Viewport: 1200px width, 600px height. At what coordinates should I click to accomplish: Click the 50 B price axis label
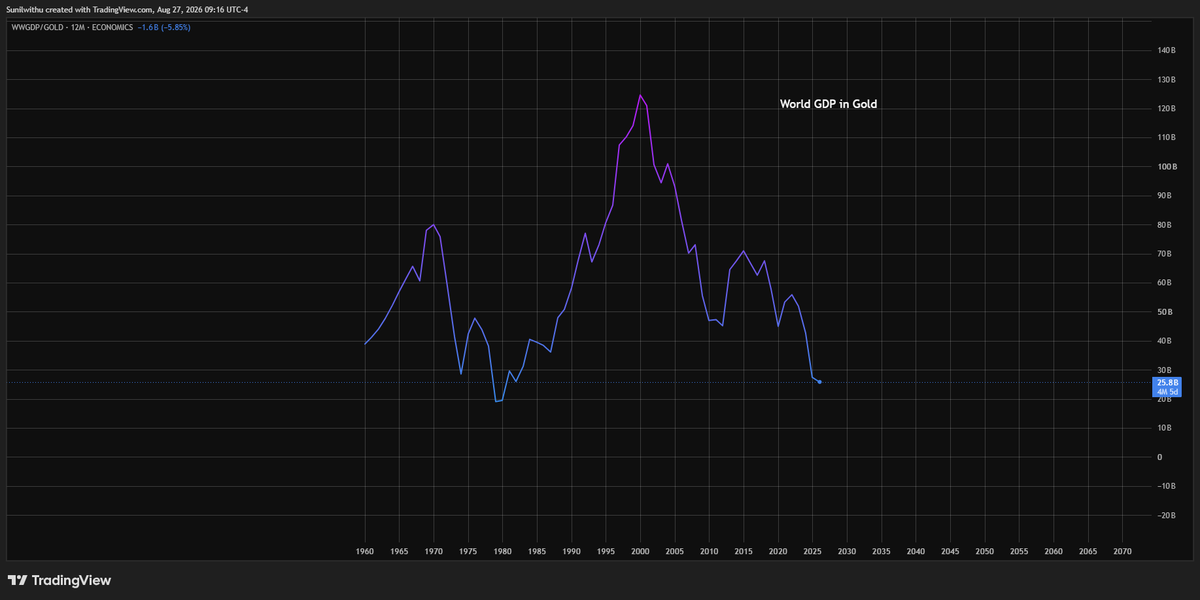pyautogui.click(x=1166, y=312)
